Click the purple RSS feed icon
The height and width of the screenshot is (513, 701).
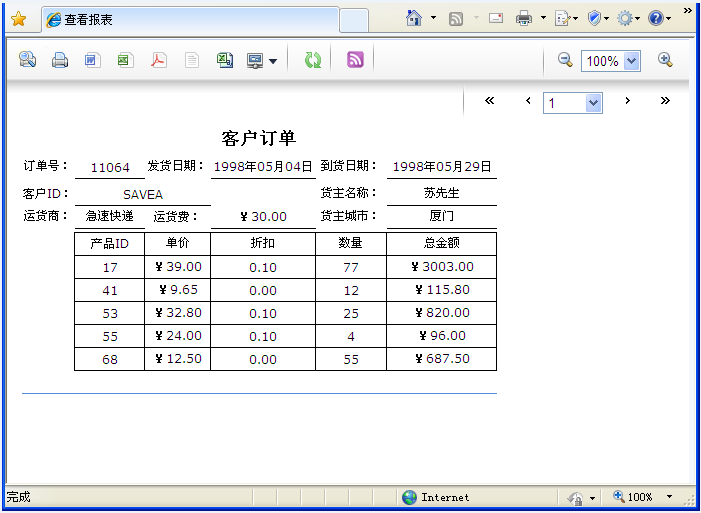(x=355, y=59)
